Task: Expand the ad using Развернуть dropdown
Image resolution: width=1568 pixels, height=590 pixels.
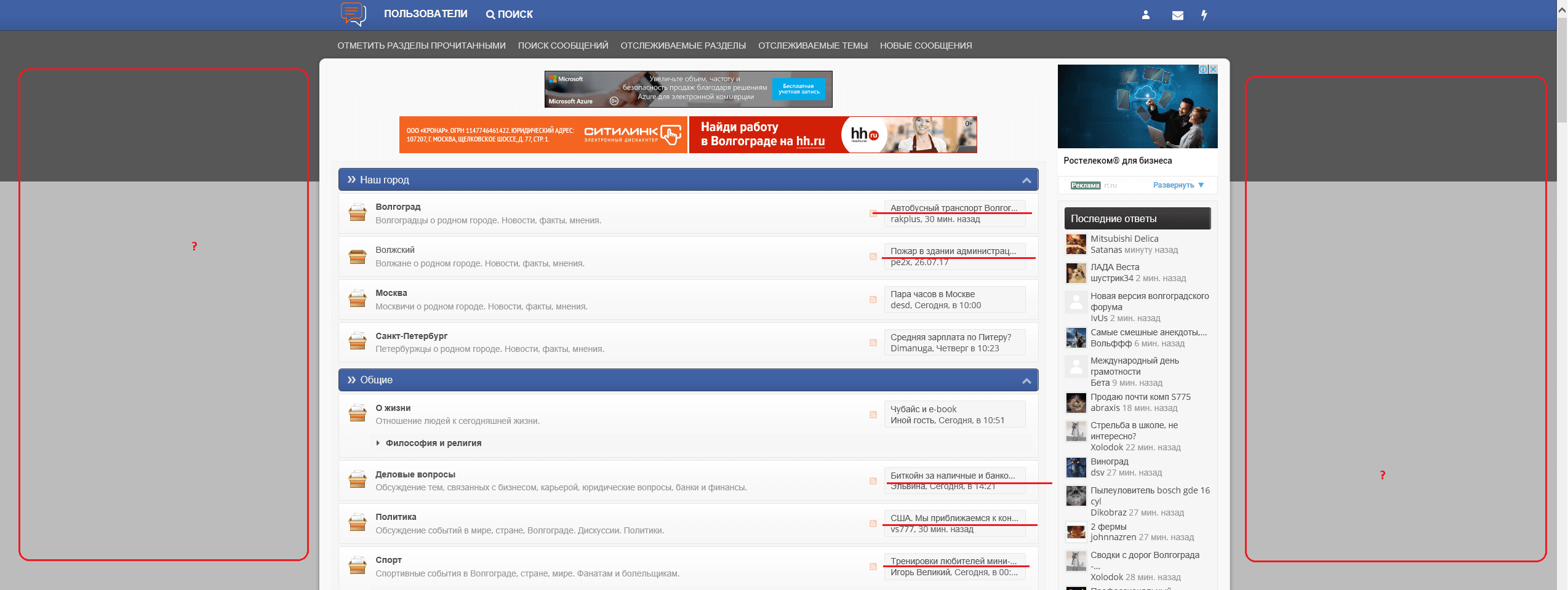Action: [x=1178, y=185]
